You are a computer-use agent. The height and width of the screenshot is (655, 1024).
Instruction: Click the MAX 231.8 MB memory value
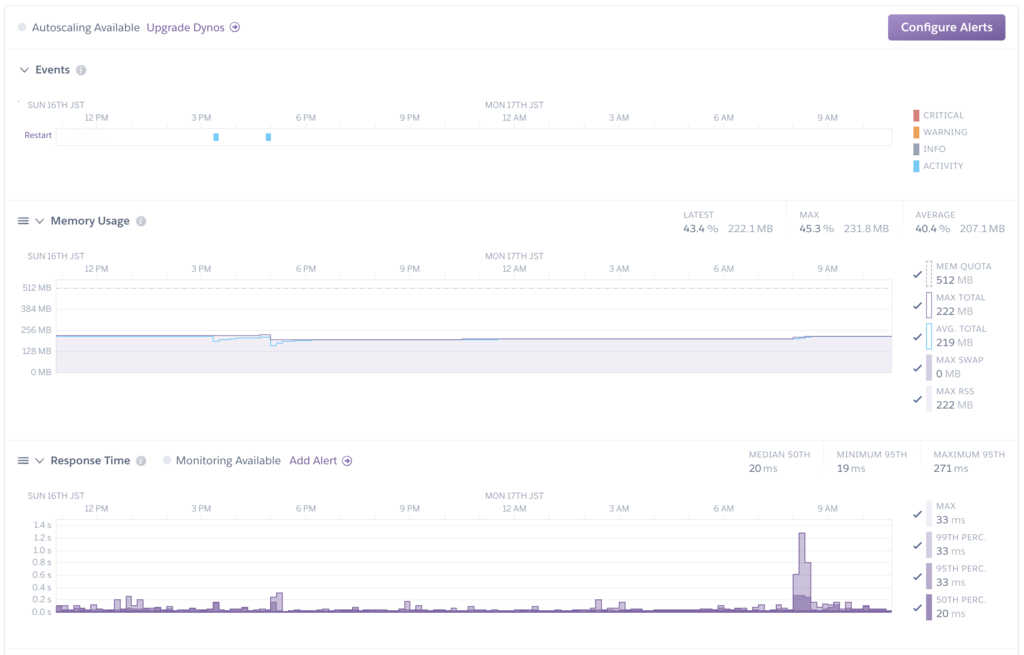(x=866, y=229)
